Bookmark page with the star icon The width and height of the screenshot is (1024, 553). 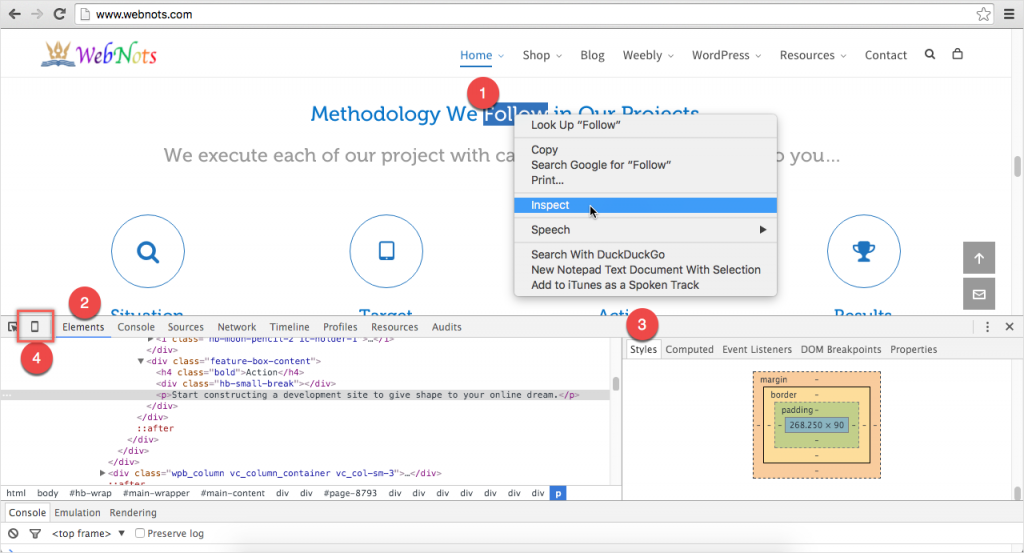coord(983,14)
